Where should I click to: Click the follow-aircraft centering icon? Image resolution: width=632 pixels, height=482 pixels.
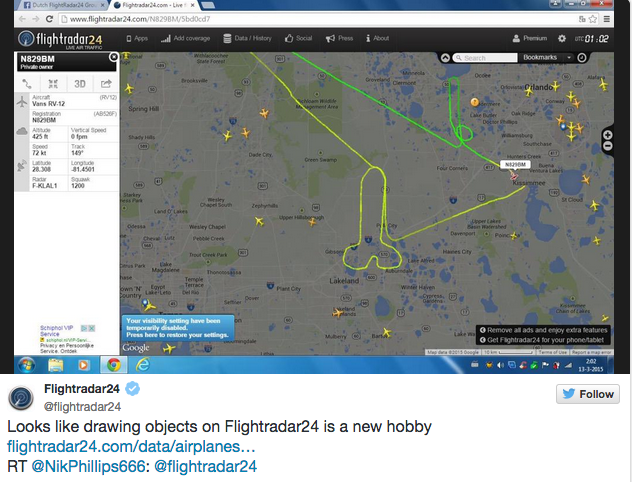tap(53, 84)
